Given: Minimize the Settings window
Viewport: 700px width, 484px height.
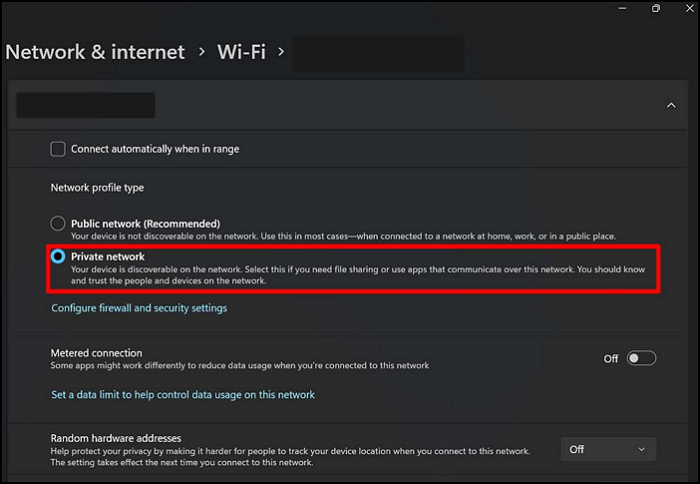Looking at the screenshot, I should (x=621, y=8).
